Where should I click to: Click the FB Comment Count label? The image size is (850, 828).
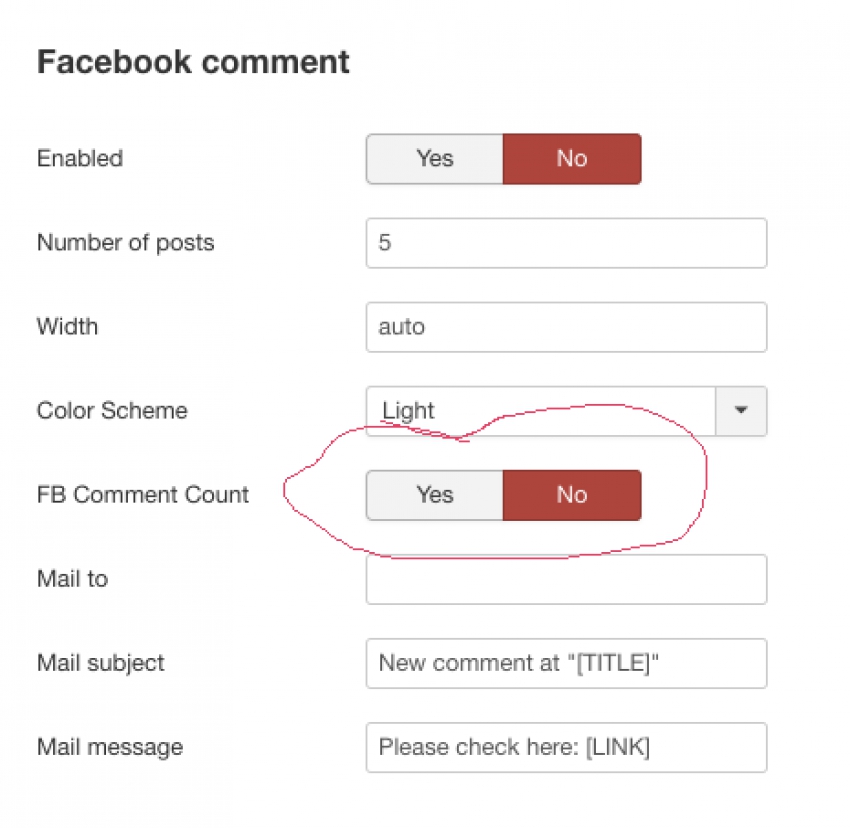pyautogui.click(x=143, y=495)
